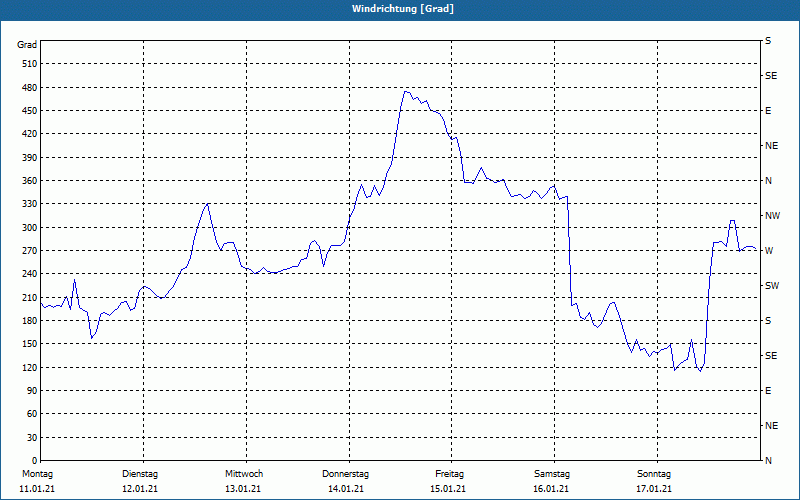
Task: Click the 480 value on the y-axis
Action: (x=30, y=87)
